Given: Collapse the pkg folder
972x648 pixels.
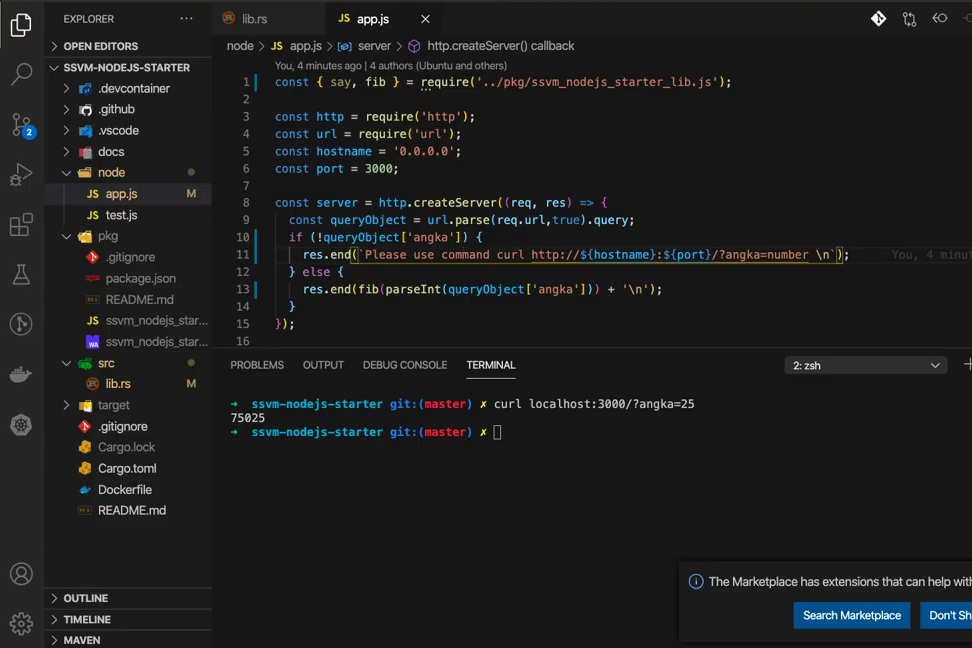Looking at the screenshot, I should [129, 236].
